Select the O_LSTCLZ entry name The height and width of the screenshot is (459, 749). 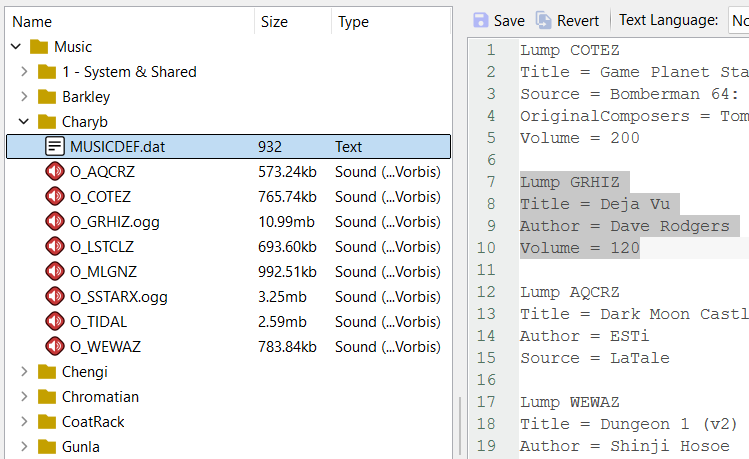pyautogui.click(x=102, y=246)
